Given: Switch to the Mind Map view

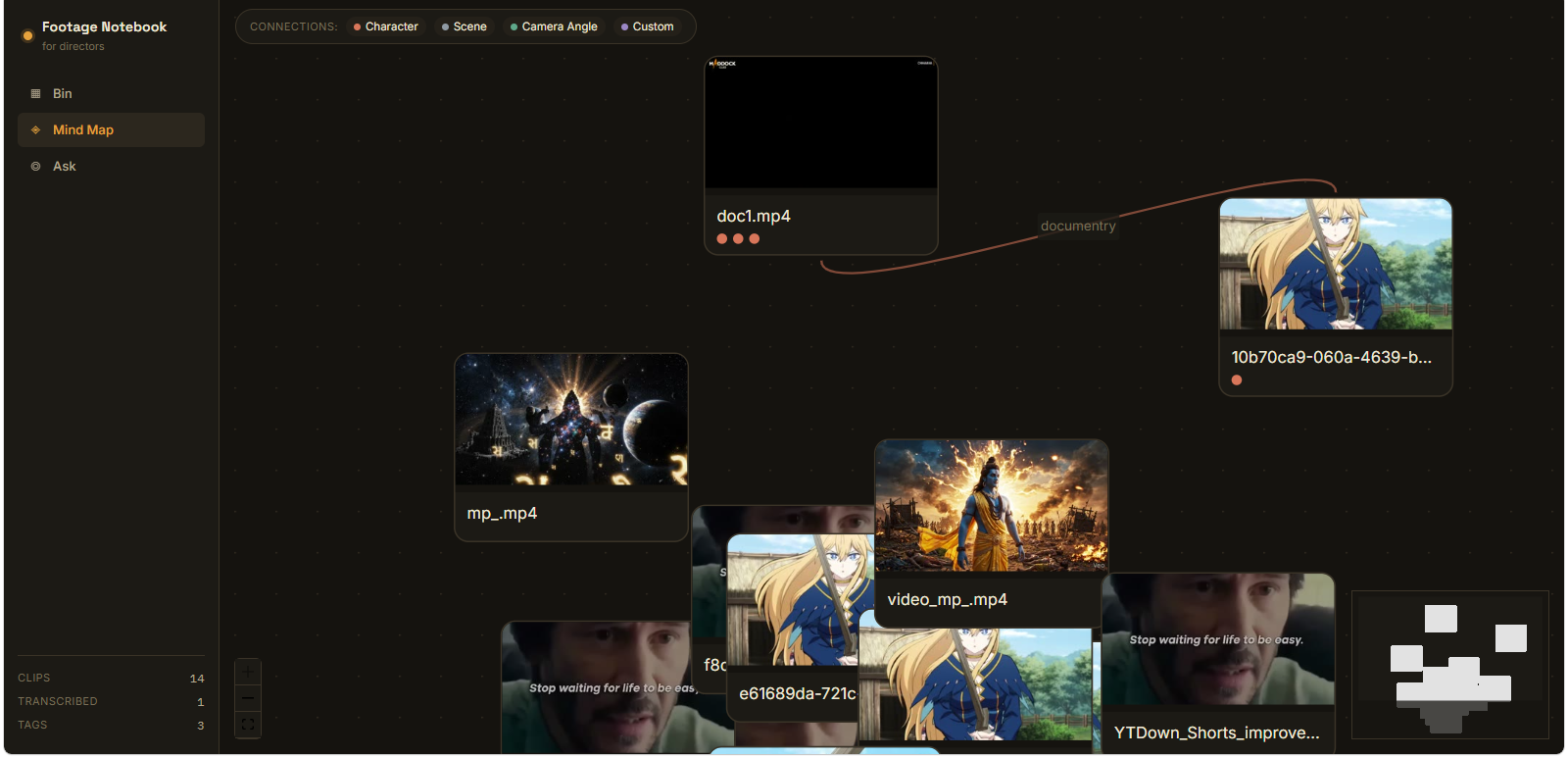Looking at the screenshot, I should (x=111, y=129).
